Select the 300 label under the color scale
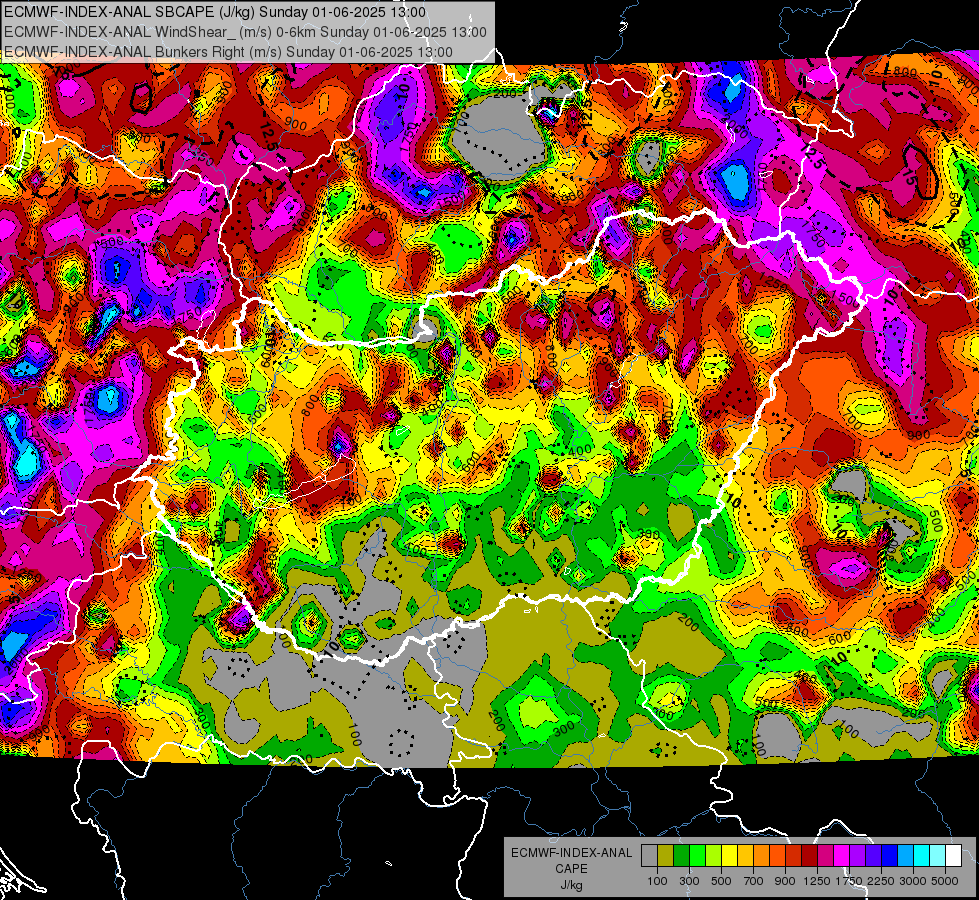This screenshot has width=979, height=900. coord(689,881)
